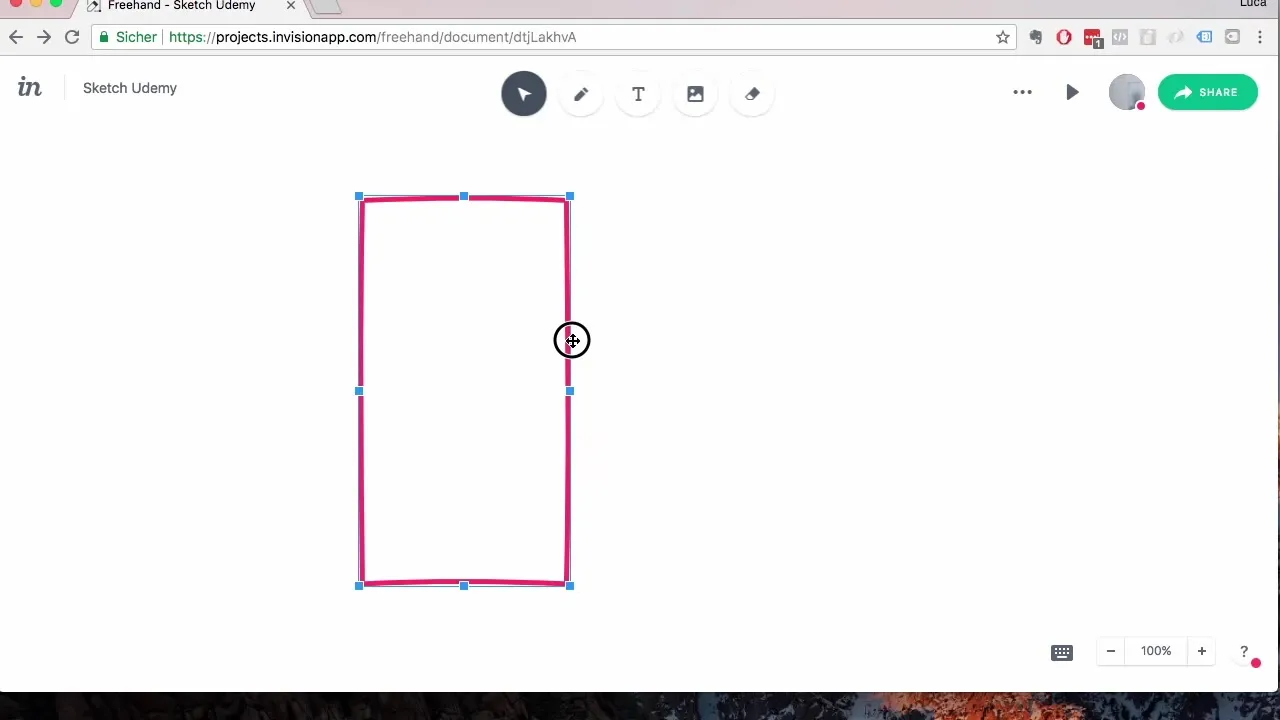
Task: Open the Evernote elephant extension
Action: [1036, 37]
